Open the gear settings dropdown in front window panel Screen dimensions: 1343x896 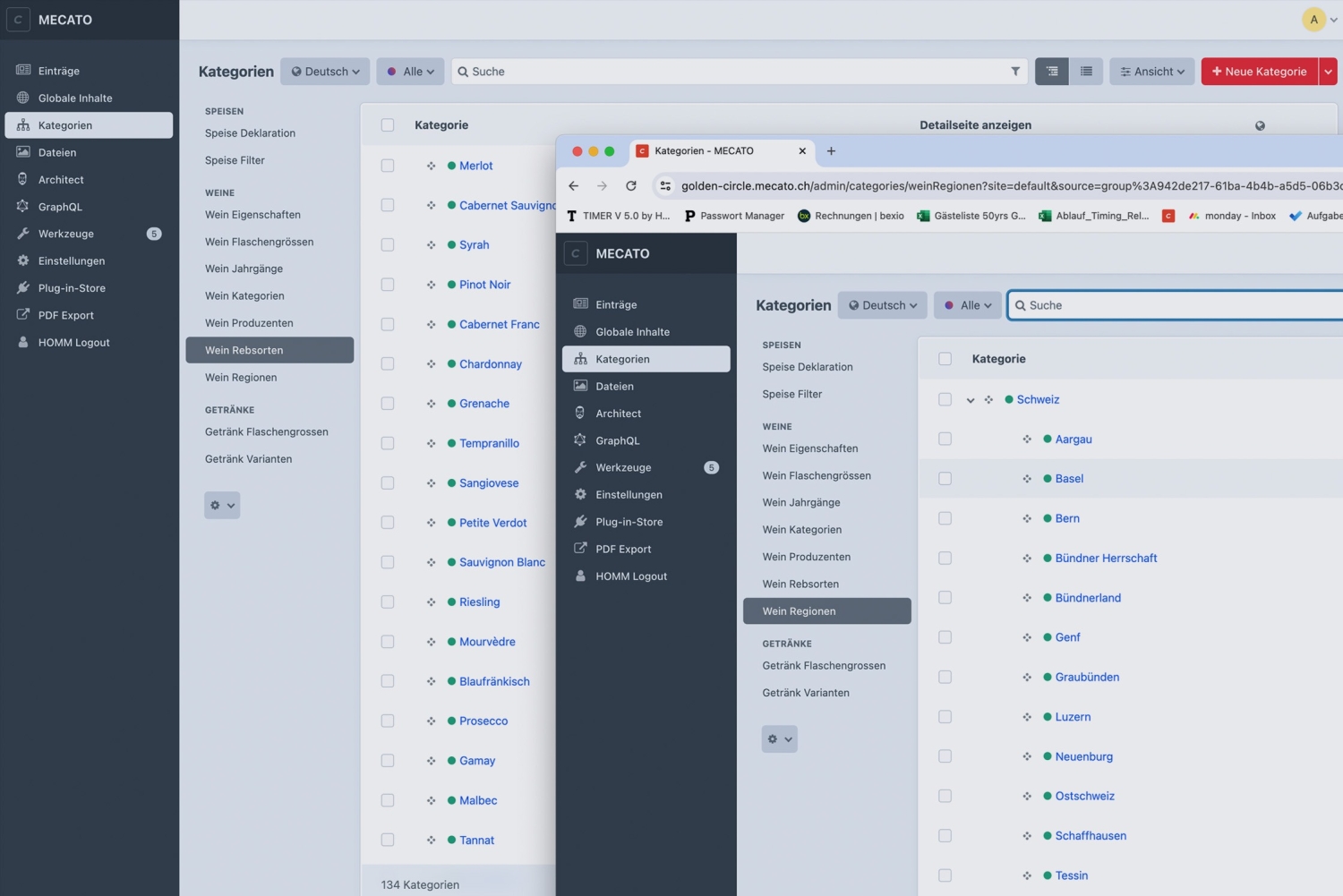780,739
